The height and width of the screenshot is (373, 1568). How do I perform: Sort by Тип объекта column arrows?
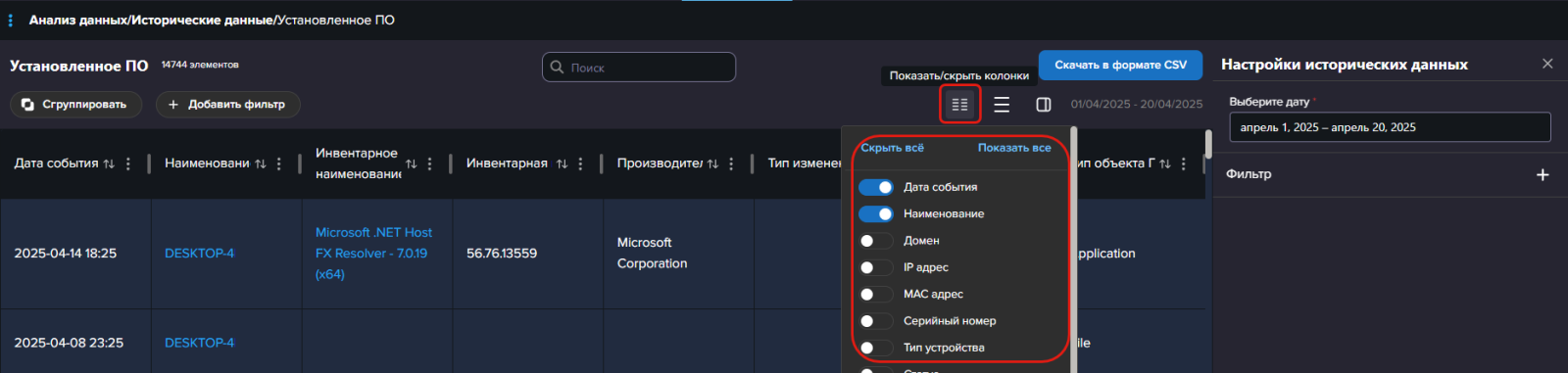point(1165,163)
